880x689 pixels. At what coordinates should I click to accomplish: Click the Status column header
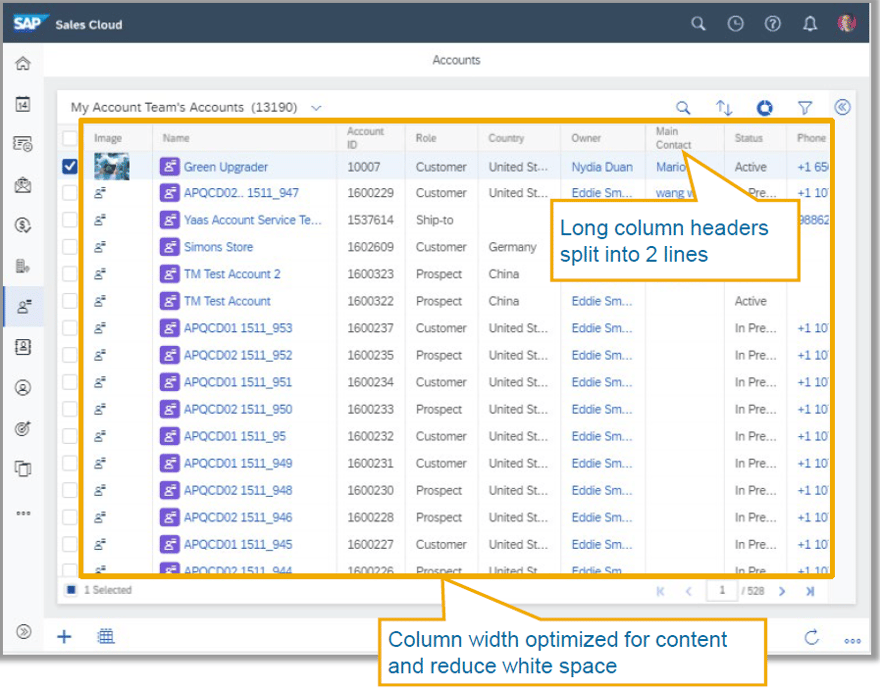tap(749, 138)
